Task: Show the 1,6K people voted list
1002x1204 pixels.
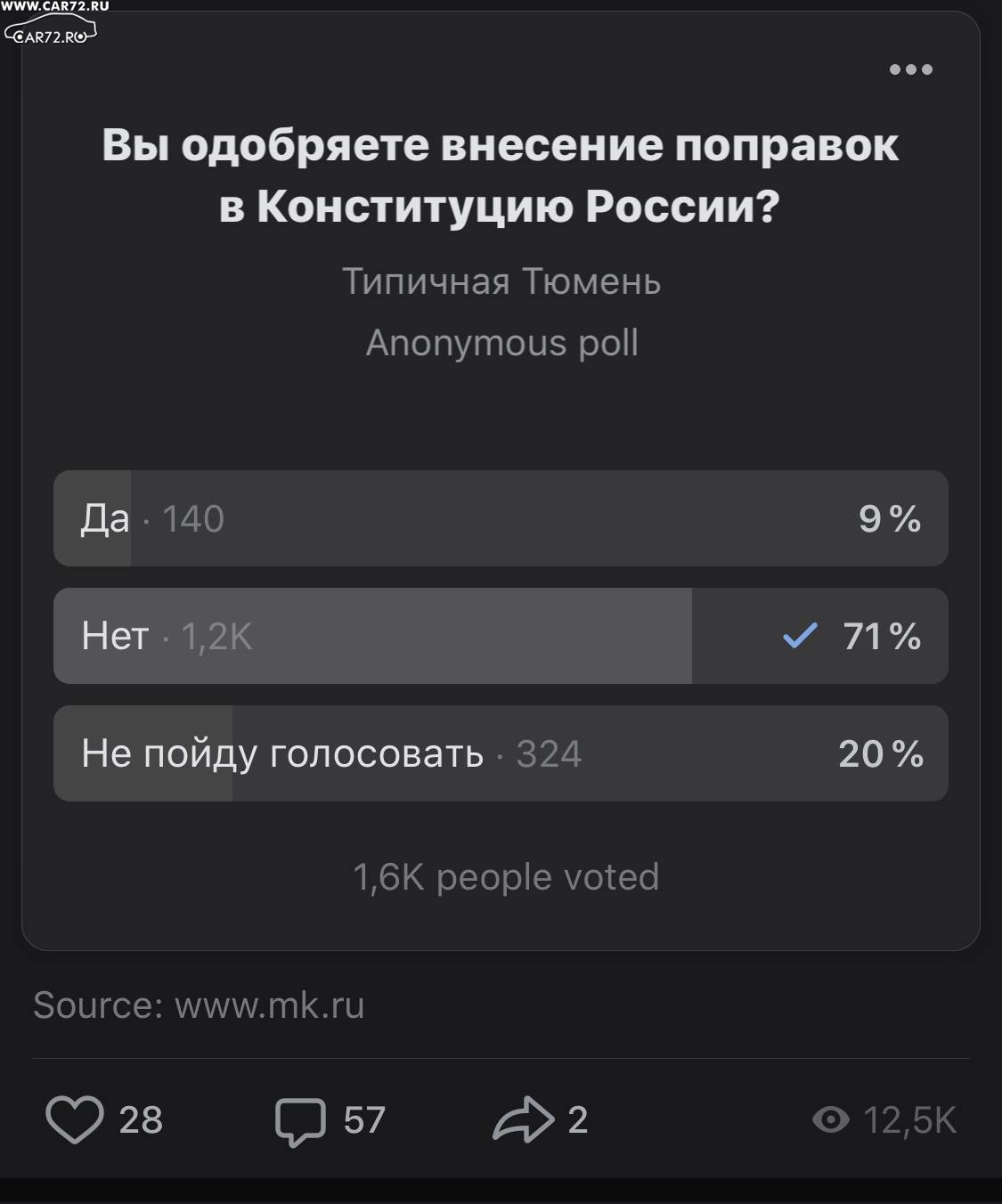Action: click(x=506, y=877)
